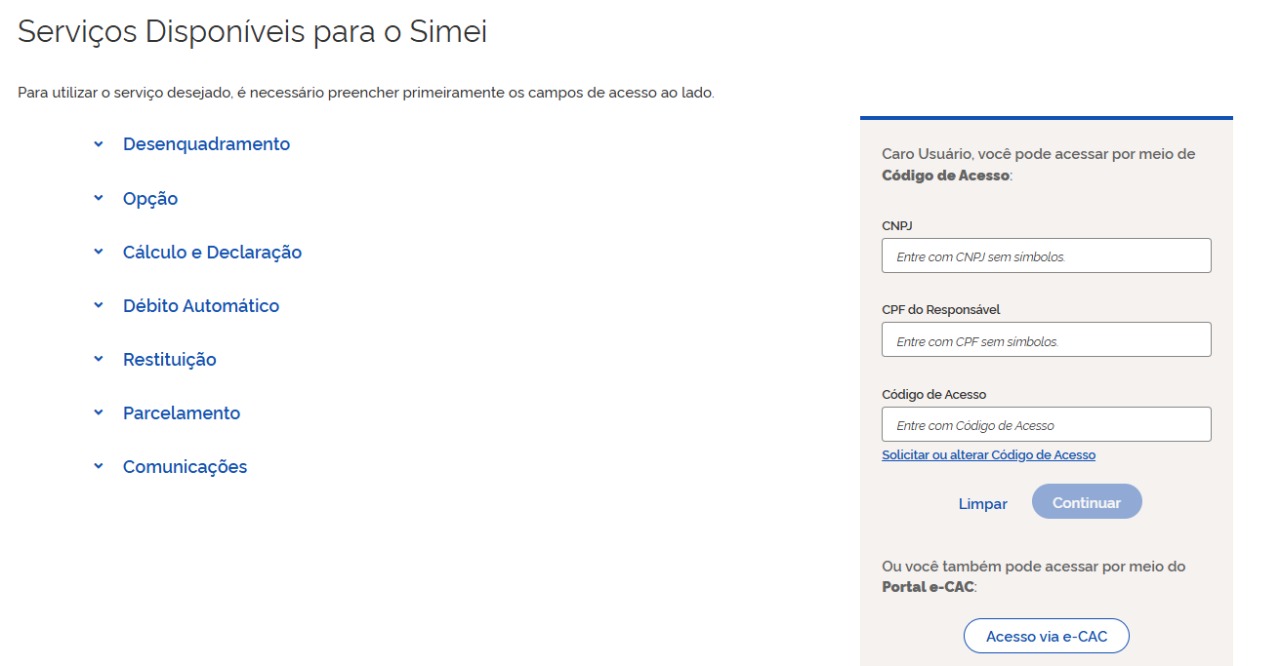Open the Parcelamento section label
This screenshot has width=1280, height=666.
pyautogui.click(x=181, y=413)
